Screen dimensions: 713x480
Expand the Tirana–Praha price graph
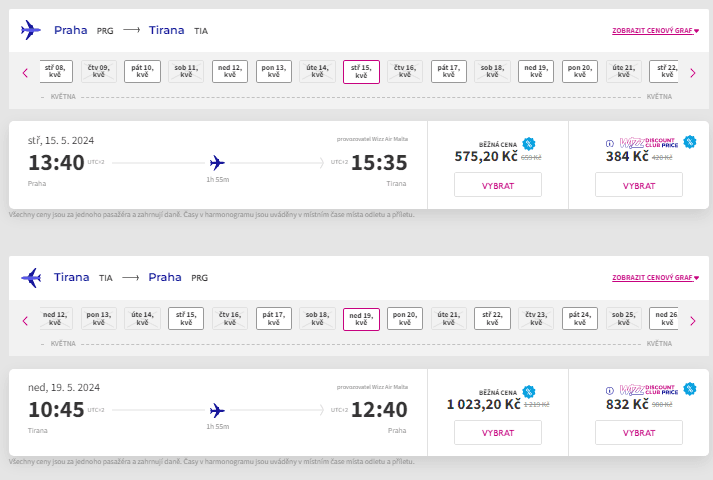coord(655,278)
